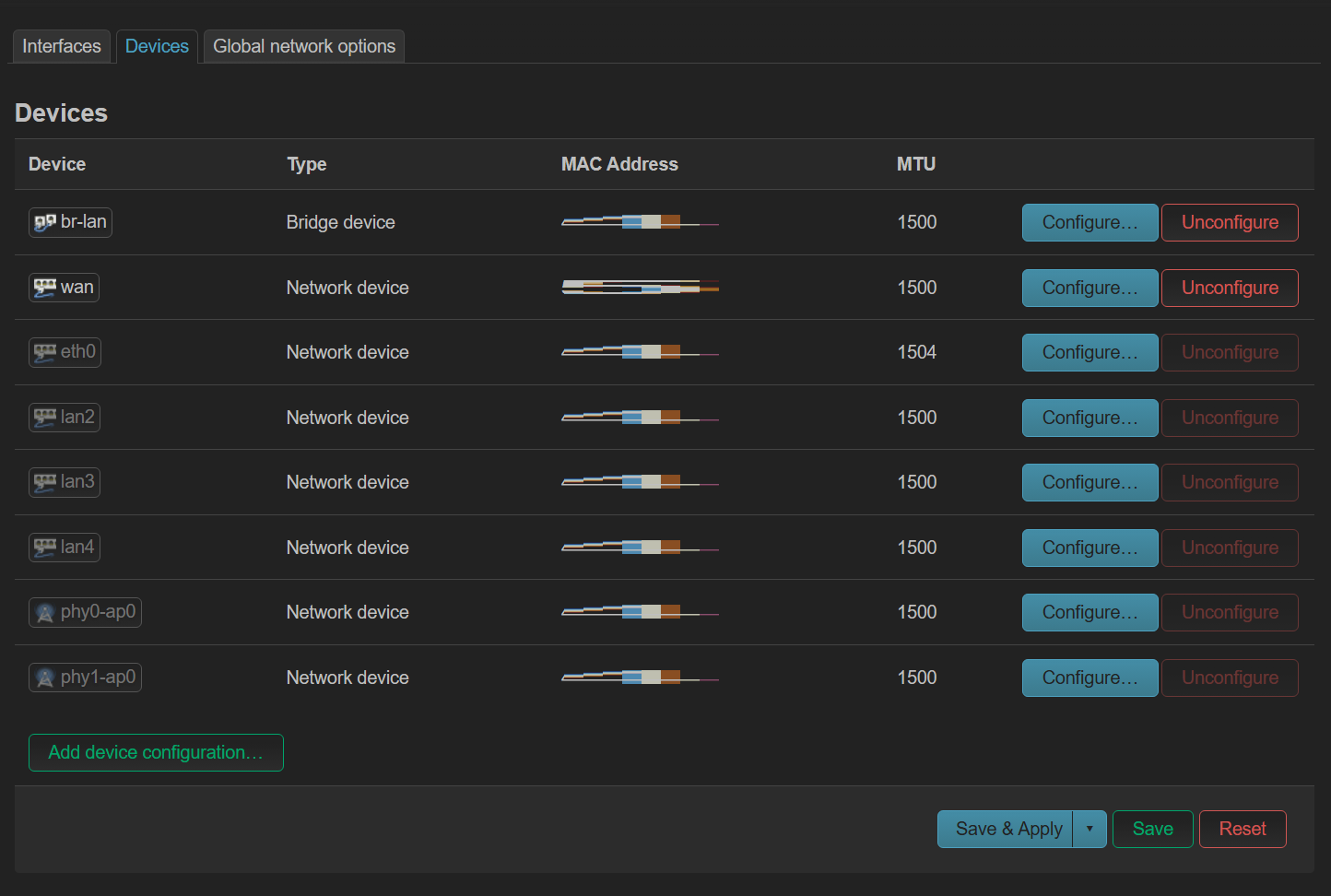Click the lan3 port icon
The image size is (1331, 896).
pos(45,482)
